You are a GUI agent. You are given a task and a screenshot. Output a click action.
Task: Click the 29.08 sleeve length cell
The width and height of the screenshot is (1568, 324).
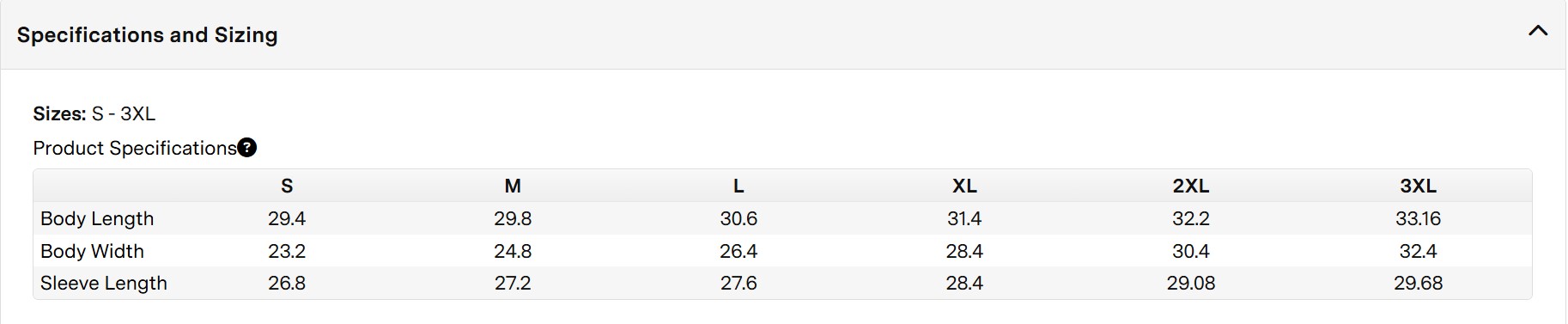(x=1191, y=283)
